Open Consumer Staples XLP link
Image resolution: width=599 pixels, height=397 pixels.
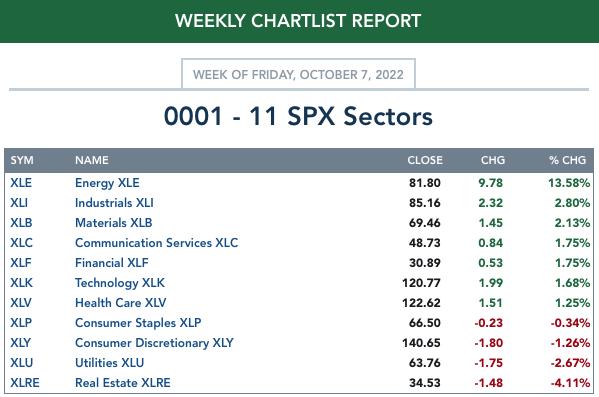138,323
